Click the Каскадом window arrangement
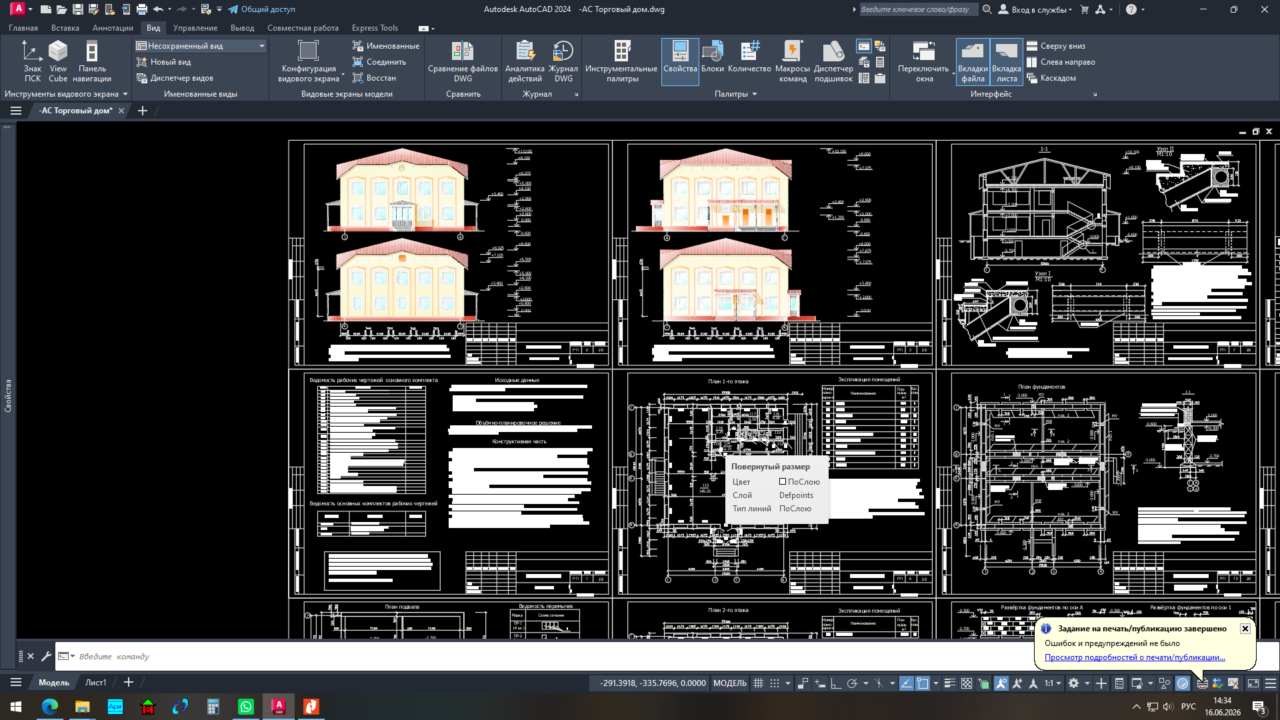 click(1050, 77)
